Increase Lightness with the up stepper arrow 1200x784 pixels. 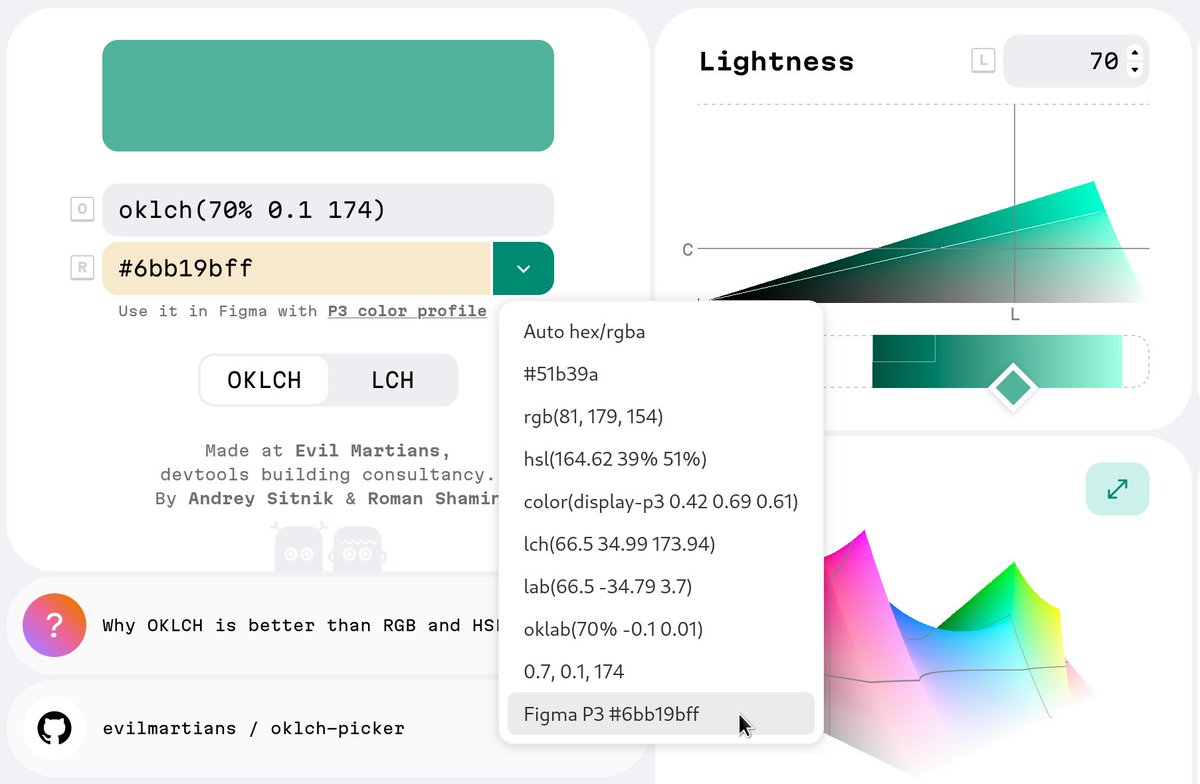pos(1134,53)
